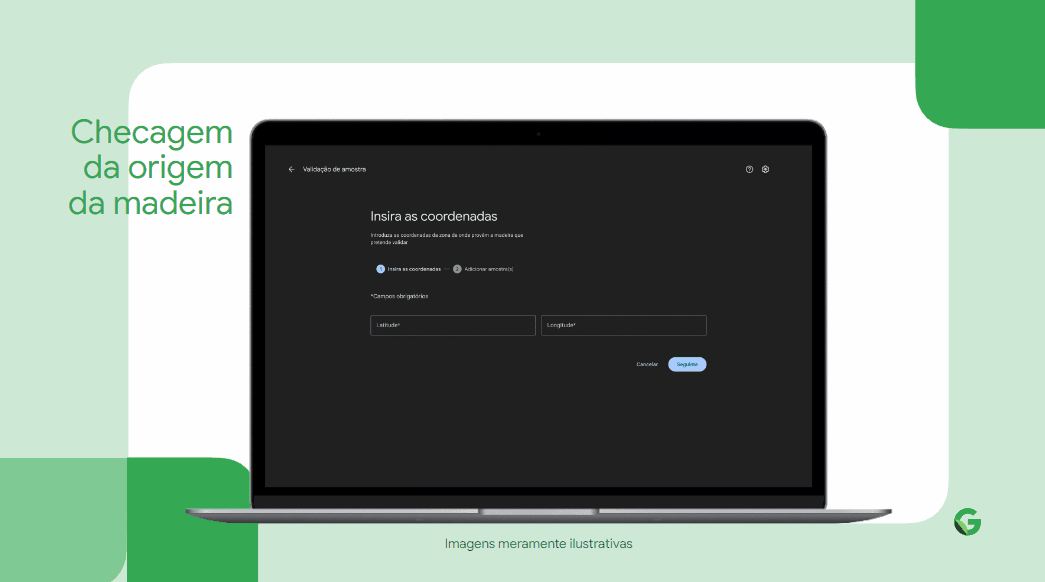Click the Google logo in the corner
This screenshot has height=582, width=1045.
[x=967, y=522]
